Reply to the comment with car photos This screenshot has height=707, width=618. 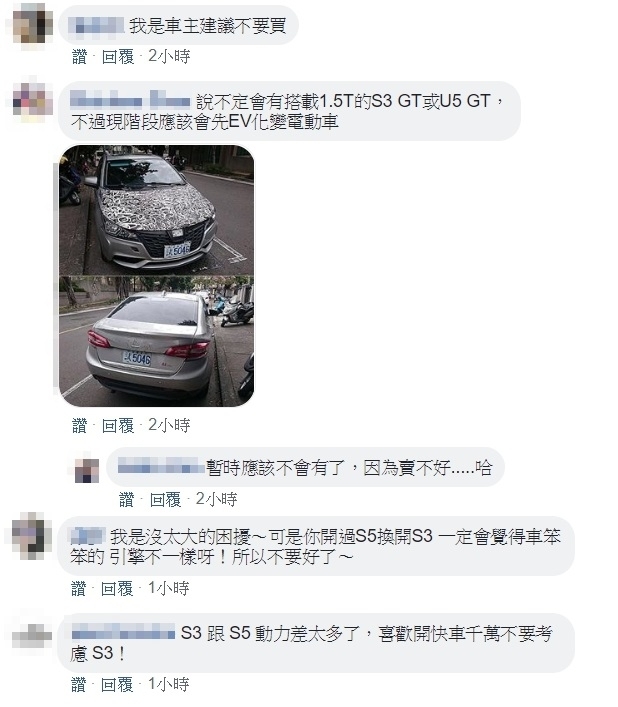pyautogui.click(x=118, y=426)
